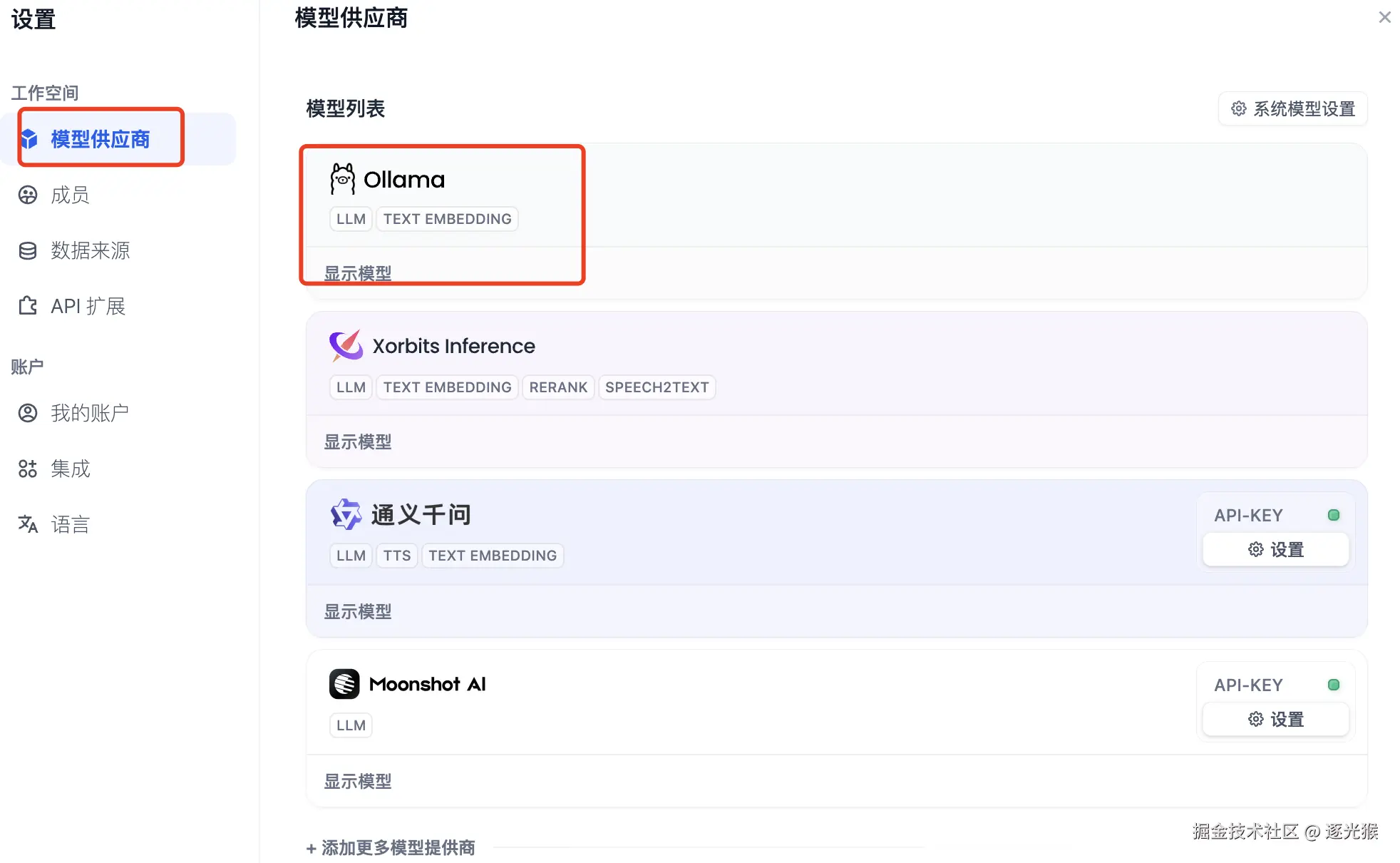Show models list under 通义千问
1400x863 pixels.
click(x=358, y=611)
